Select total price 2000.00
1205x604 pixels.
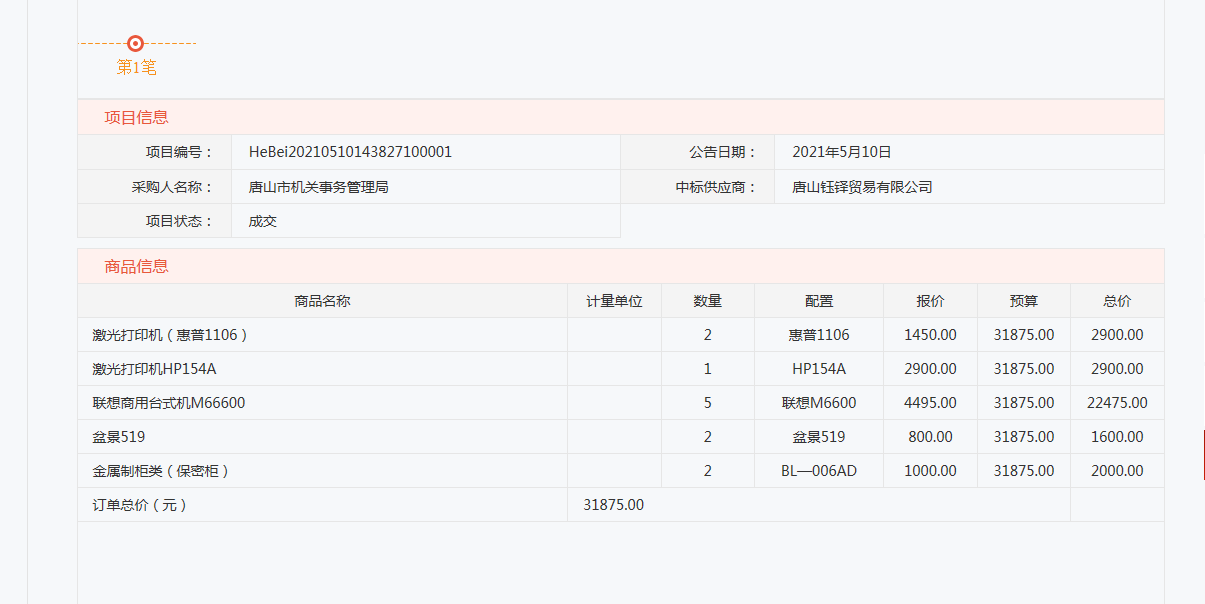click(1117, 471)
